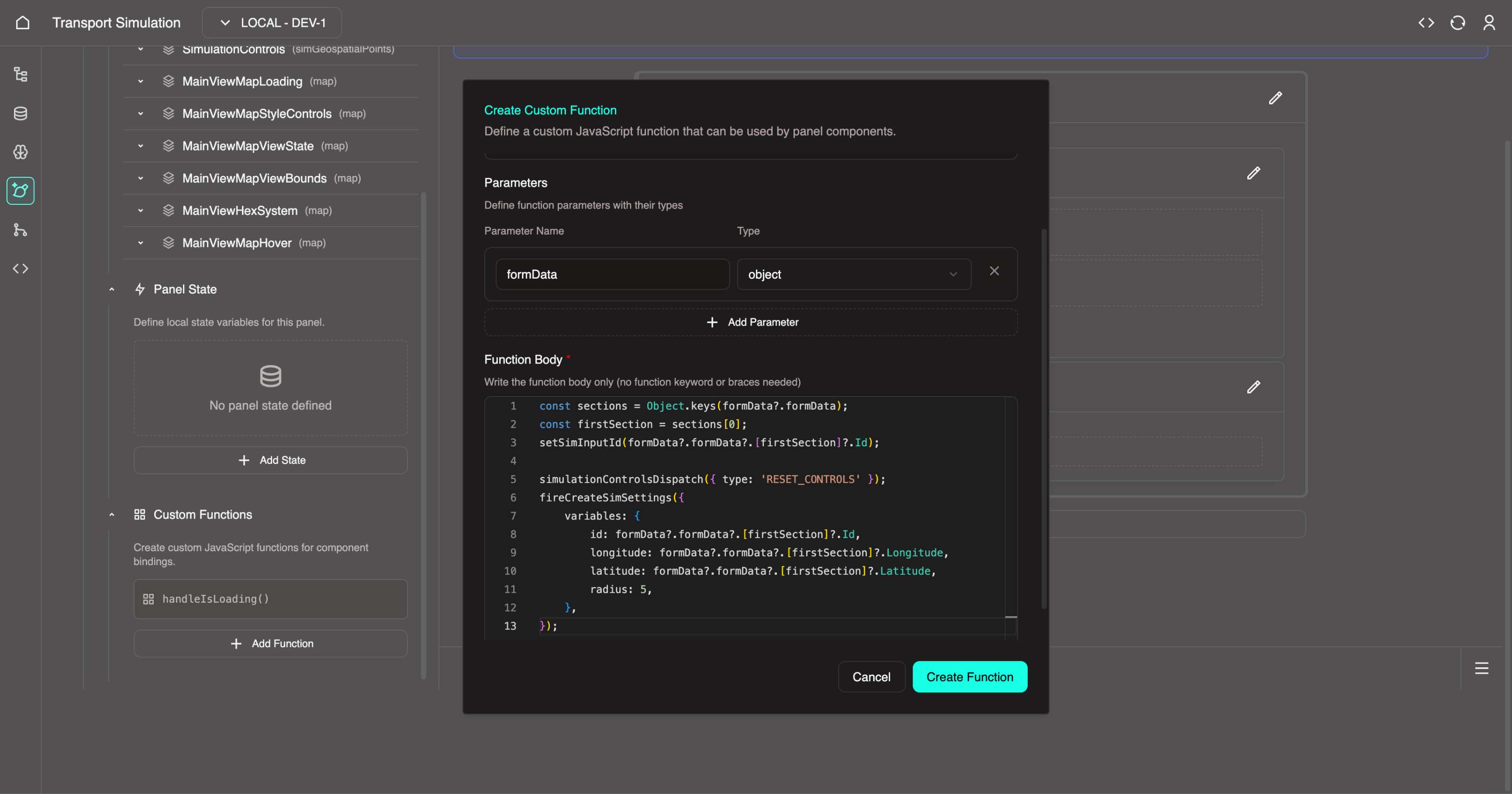Expand the MainViewMapStyleControls row chevron

point(140,113)
